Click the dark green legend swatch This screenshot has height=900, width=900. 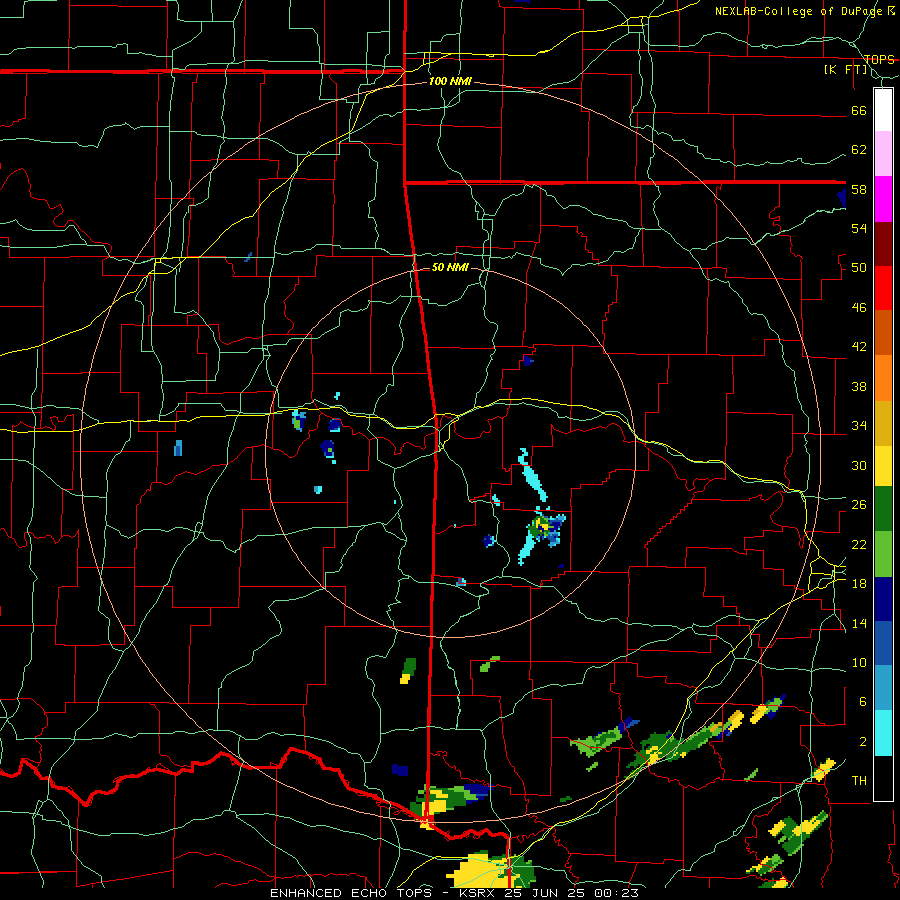pos(883,509)
